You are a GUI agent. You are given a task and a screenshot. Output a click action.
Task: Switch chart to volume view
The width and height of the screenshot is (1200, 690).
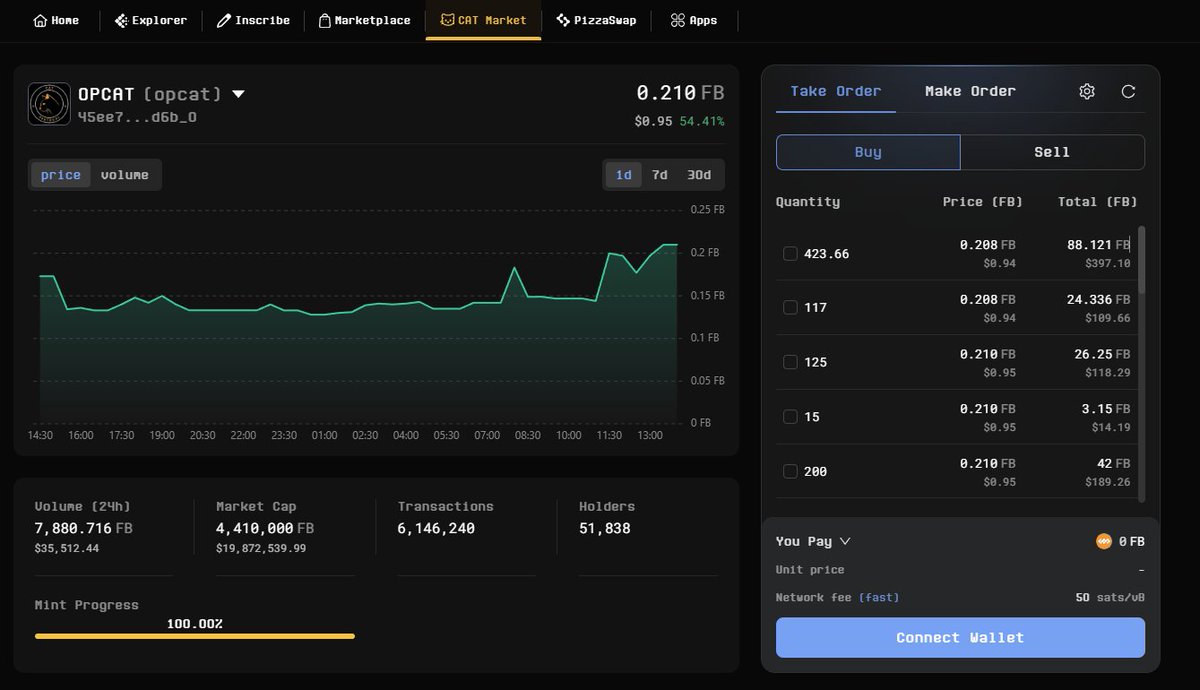click(x=125, y=175)
